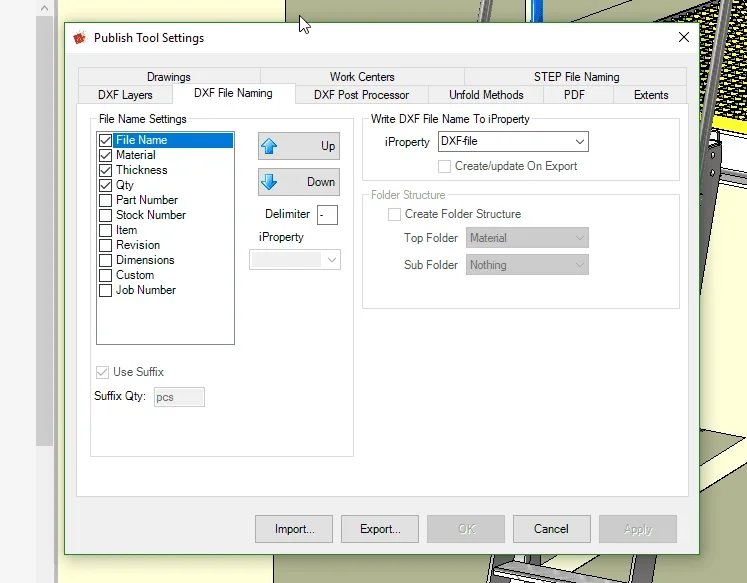Select the File Name list row text
This screenshot has height=583, width=747.
point(141,140)
